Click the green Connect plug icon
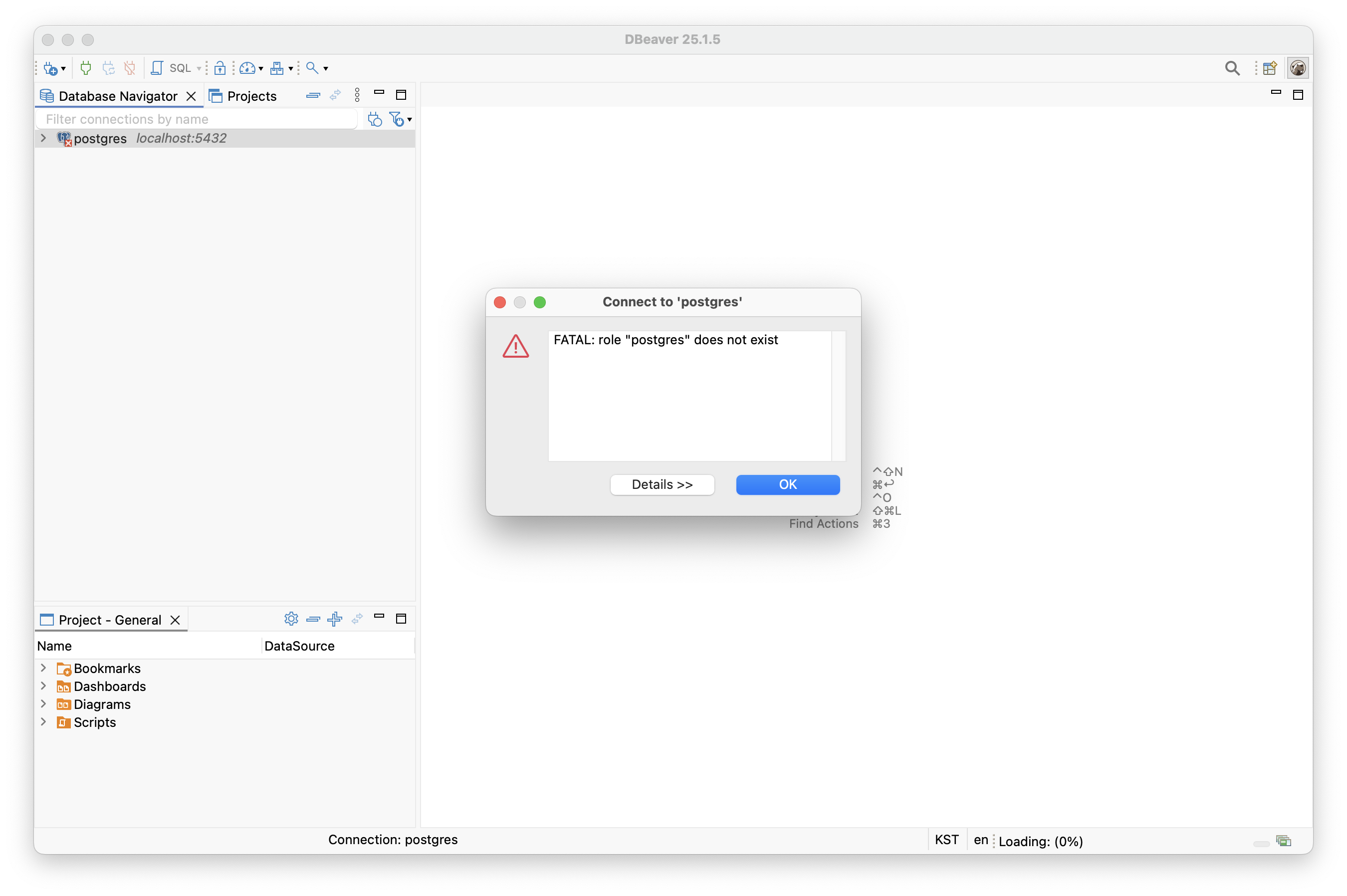1347x896 pixels. [86, 68]
